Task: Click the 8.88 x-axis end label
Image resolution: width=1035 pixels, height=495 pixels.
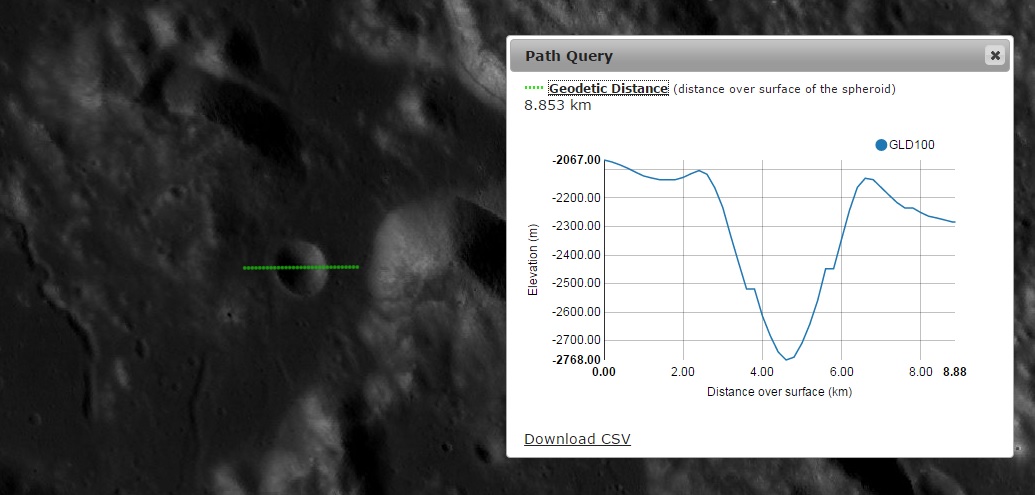Action: [x=955, y=372]
